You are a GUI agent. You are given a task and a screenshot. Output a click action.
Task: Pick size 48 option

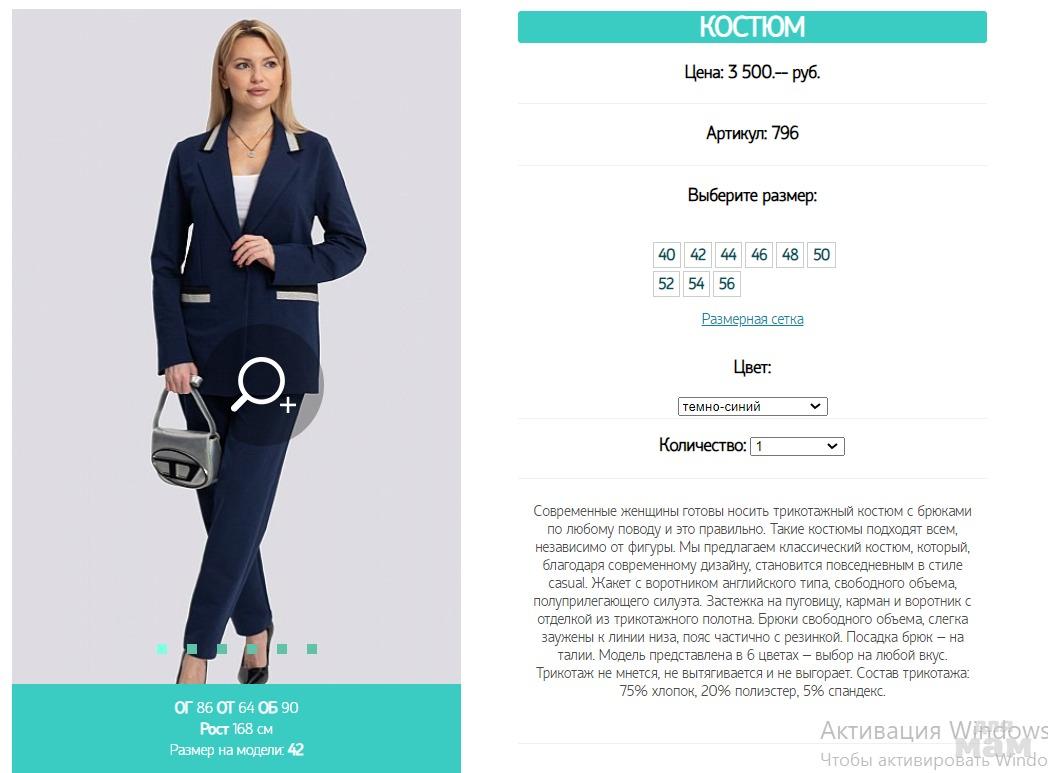tap(790, 255)
